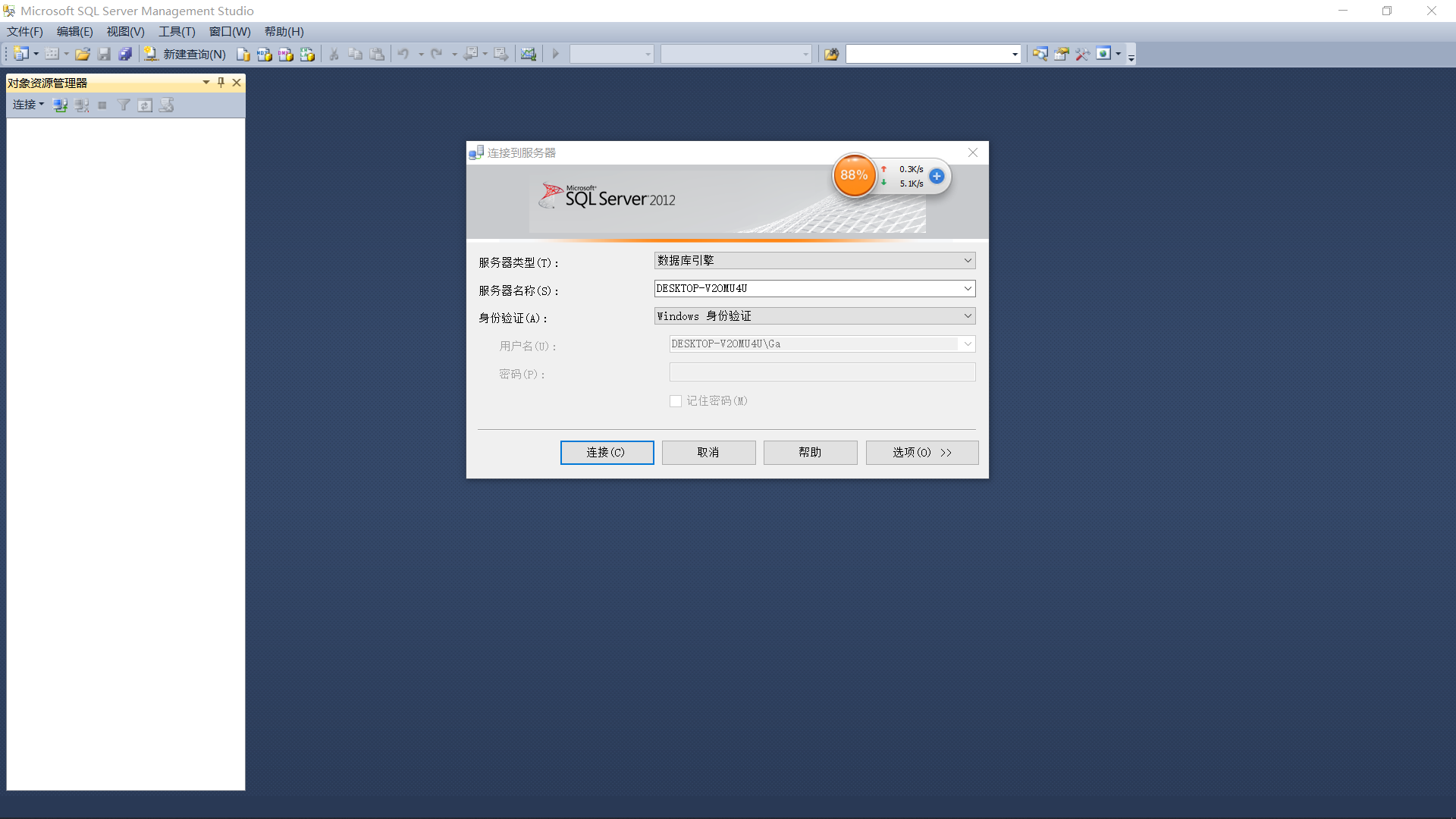Toggle the Remember Password (记住密码) checkbox
Image resolution: width=1456 pixels, height=819 pixels.
point(676,401)
